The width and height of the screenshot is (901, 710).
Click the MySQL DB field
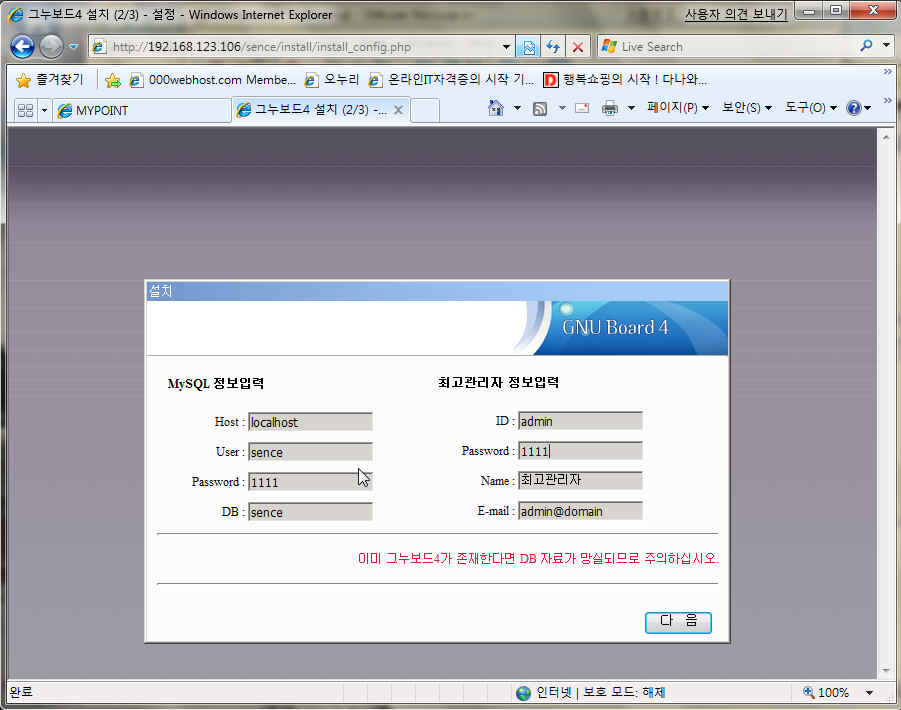310,511
